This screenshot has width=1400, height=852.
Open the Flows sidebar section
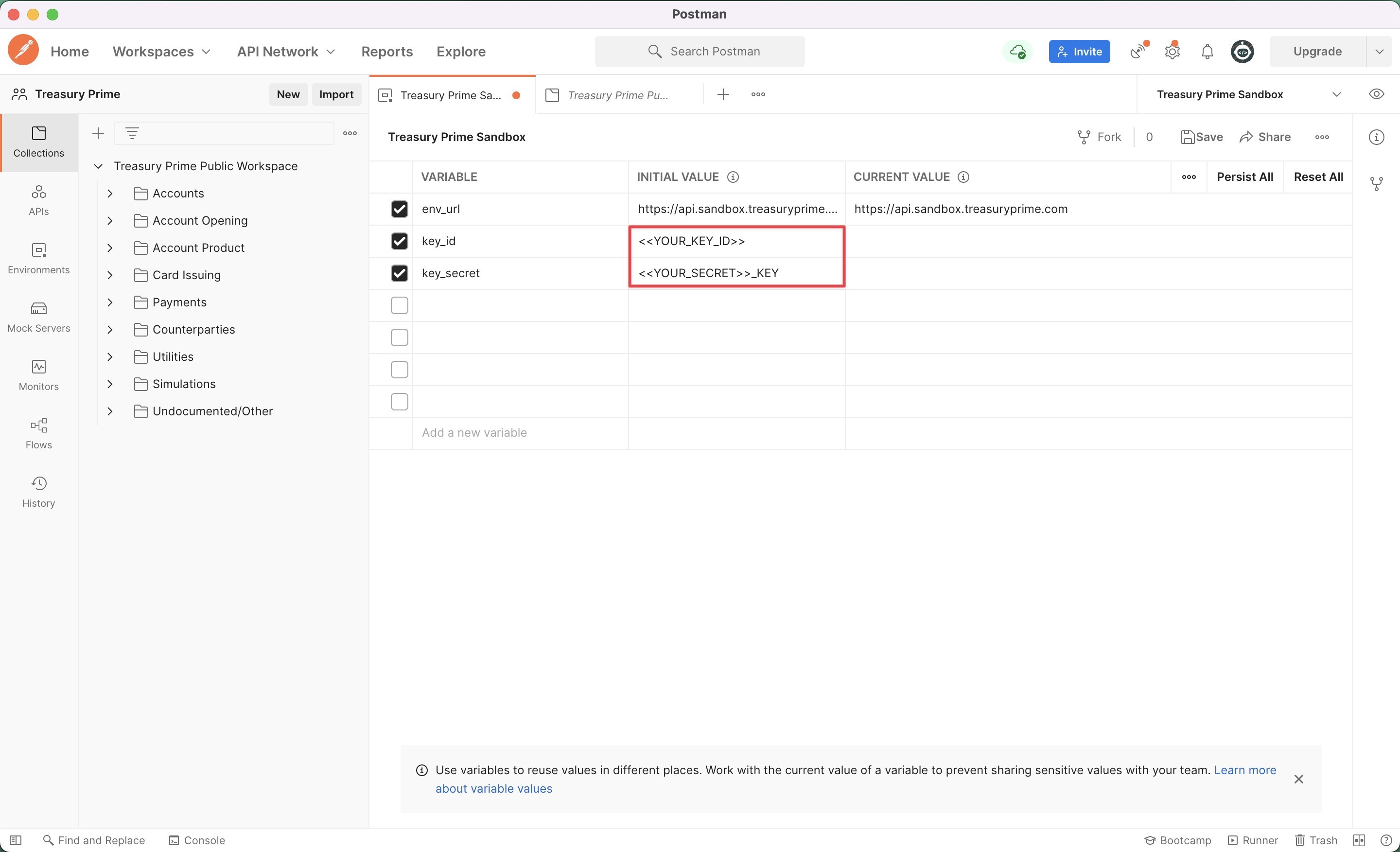(38, 434)
